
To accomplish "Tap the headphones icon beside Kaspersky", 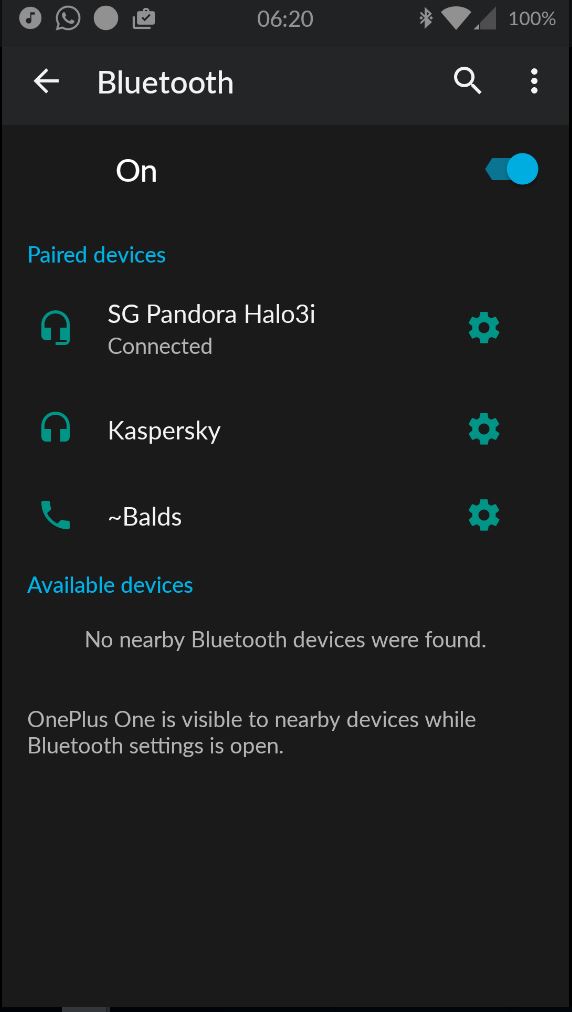I will [x=56, y=429].
